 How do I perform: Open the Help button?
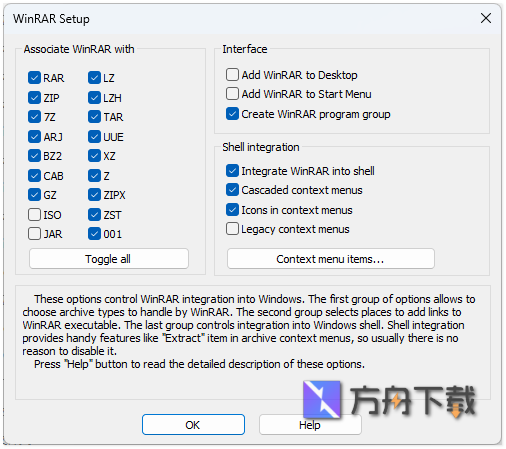(x=310, y=425)
